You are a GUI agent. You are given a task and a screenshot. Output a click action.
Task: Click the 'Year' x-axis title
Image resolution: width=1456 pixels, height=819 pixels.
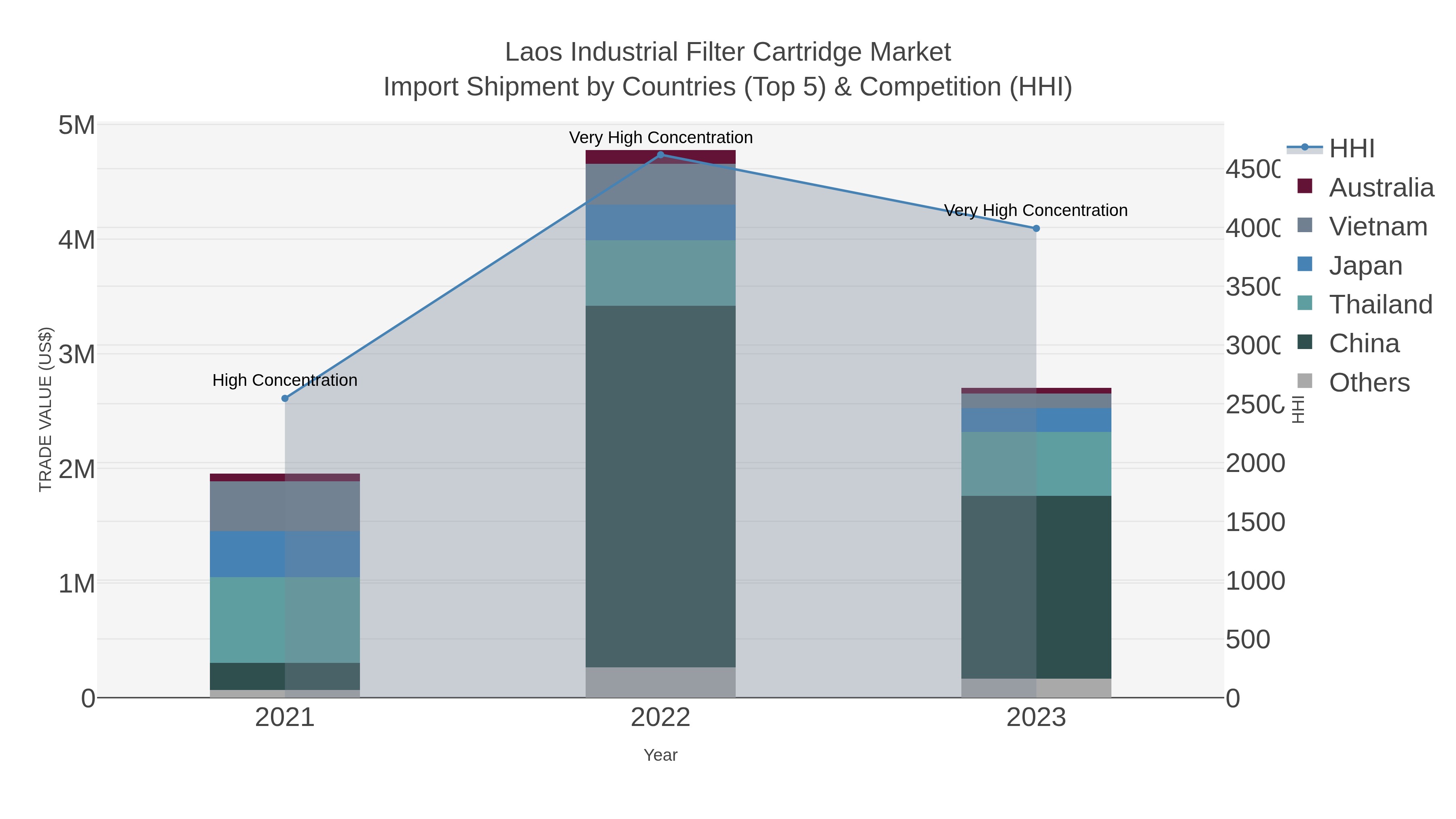click(661, 755)
